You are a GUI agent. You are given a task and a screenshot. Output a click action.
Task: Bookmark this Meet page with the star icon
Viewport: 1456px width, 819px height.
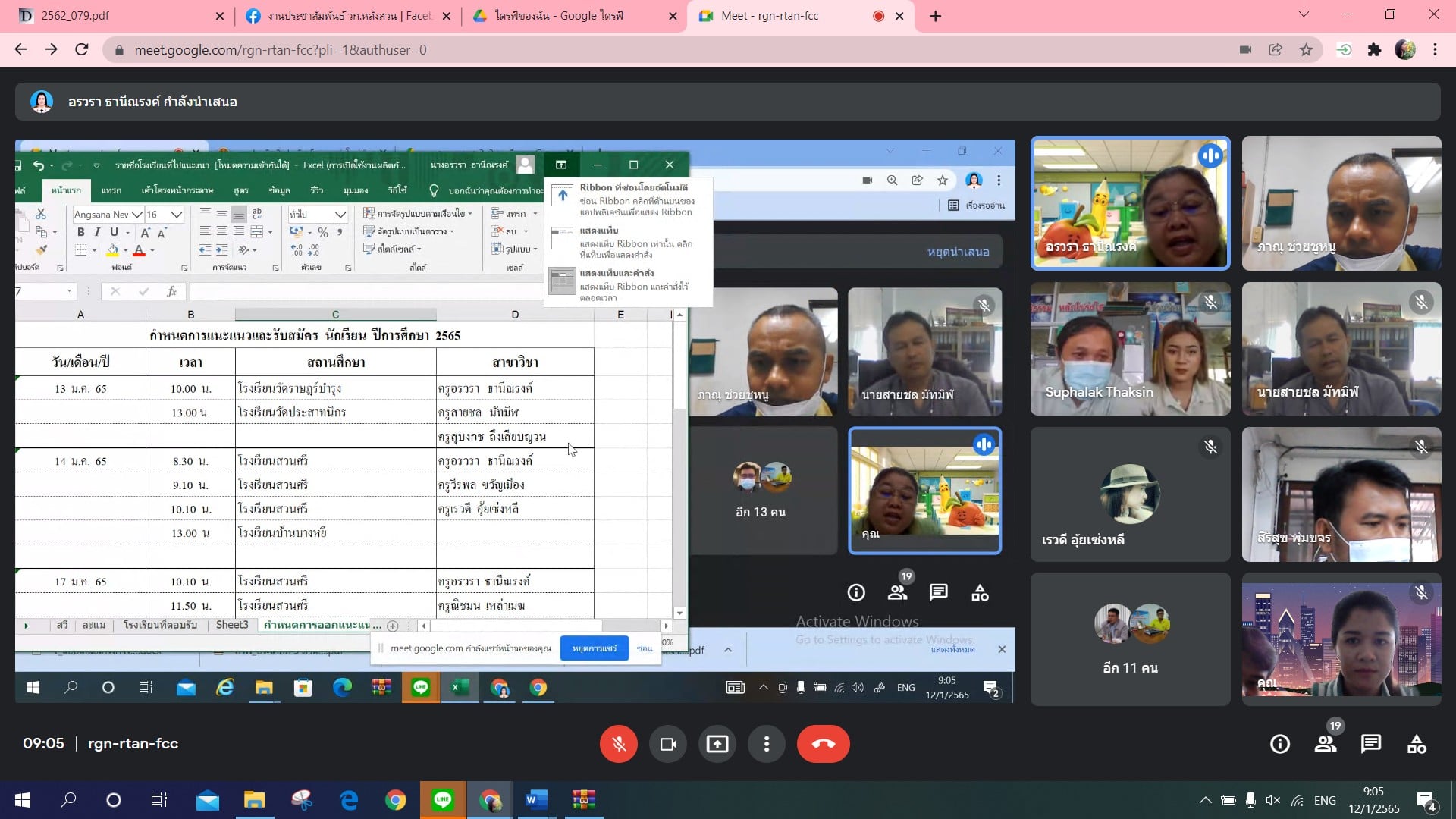pos(1306,50)
